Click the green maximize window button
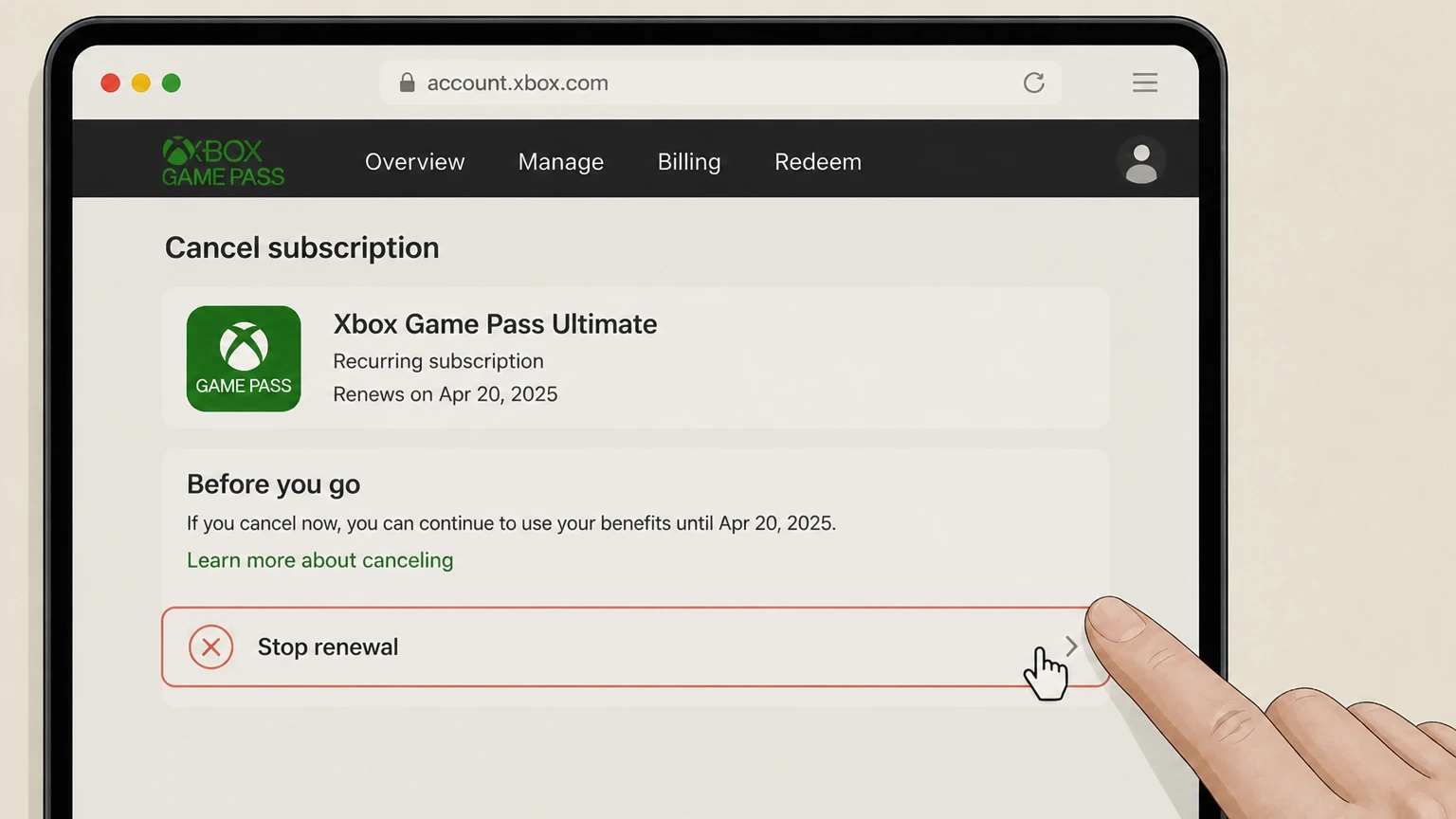This screenshot has width=1456, height=819. pos(172,83)
